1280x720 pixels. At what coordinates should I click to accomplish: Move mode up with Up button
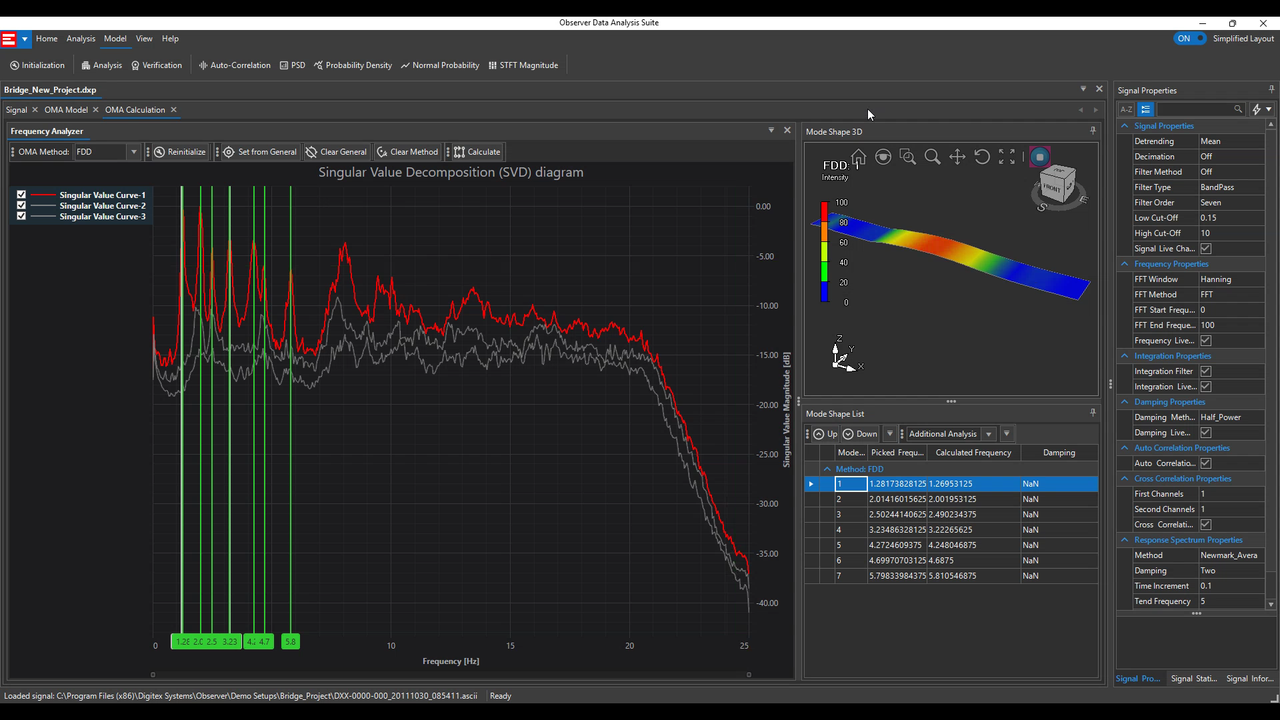pyautogui.click(x=825, y=434)
